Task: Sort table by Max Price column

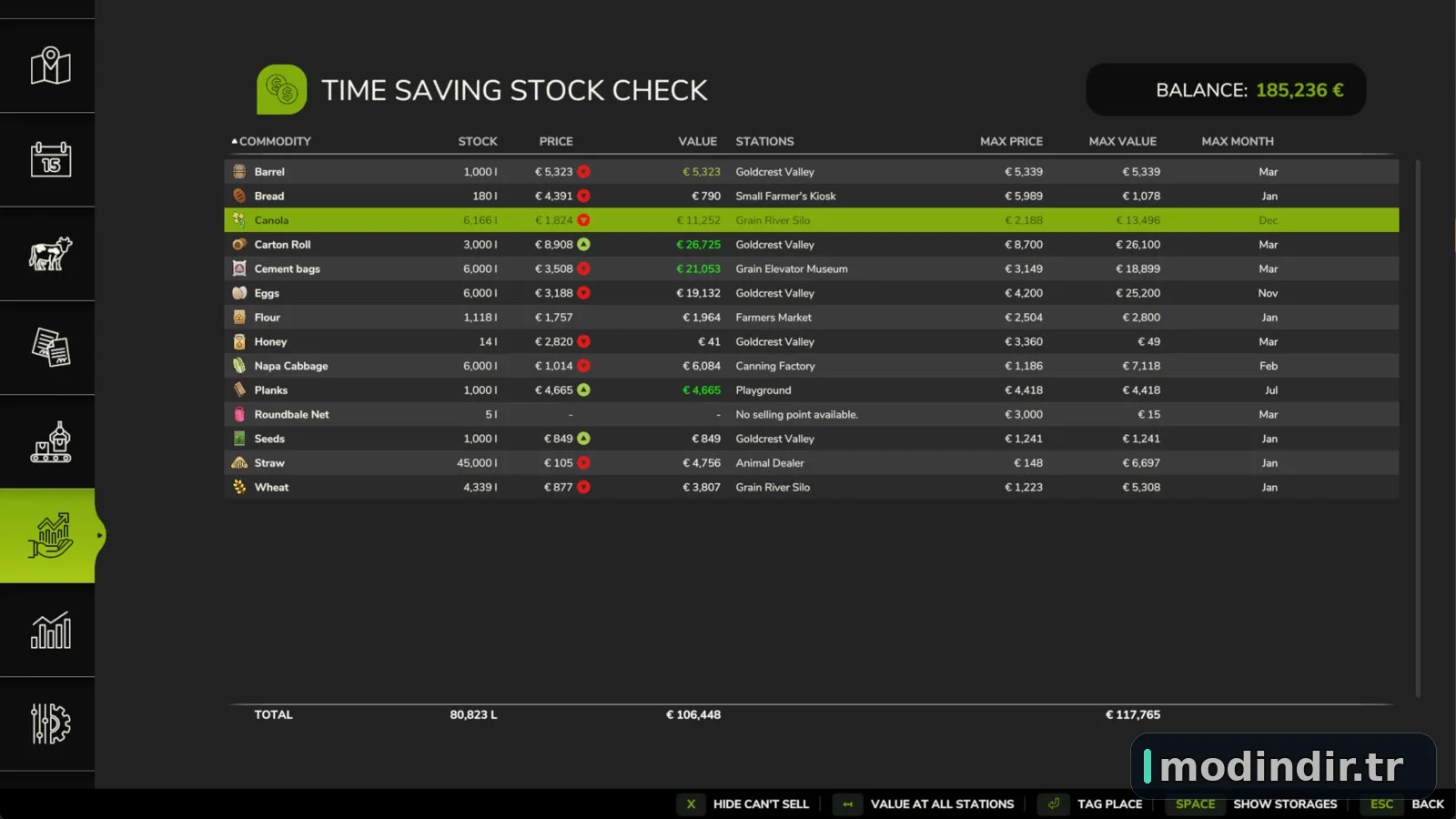Action: coord(1011,141)
